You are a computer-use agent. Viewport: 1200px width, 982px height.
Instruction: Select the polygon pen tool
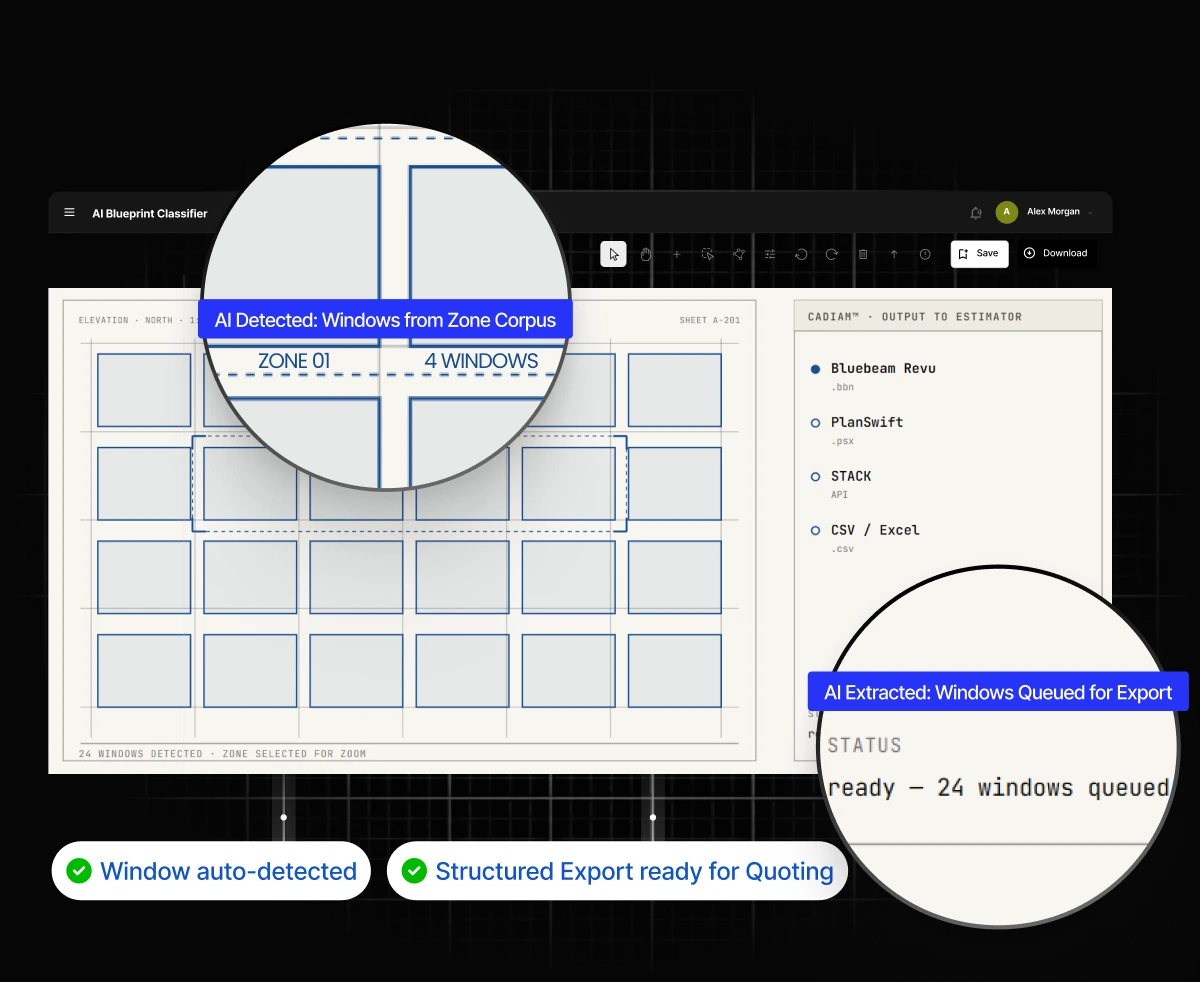coord(739,254)
